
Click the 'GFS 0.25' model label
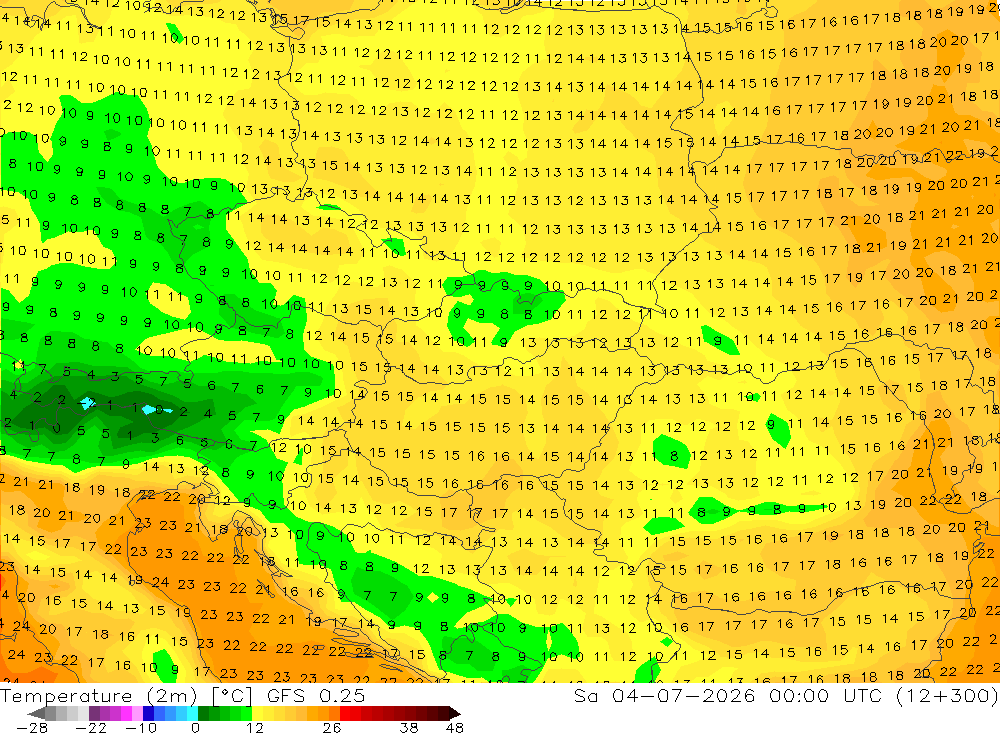(x=316, y=696)
